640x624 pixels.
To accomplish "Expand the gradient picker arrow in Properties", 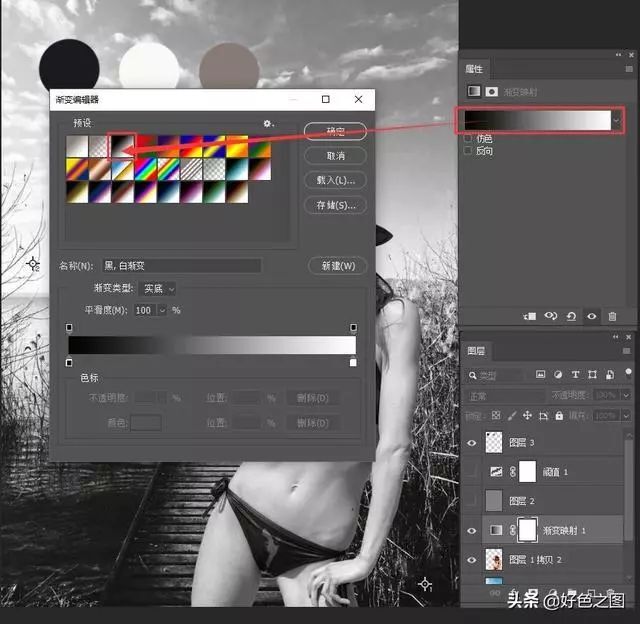I will pos(617,120).
